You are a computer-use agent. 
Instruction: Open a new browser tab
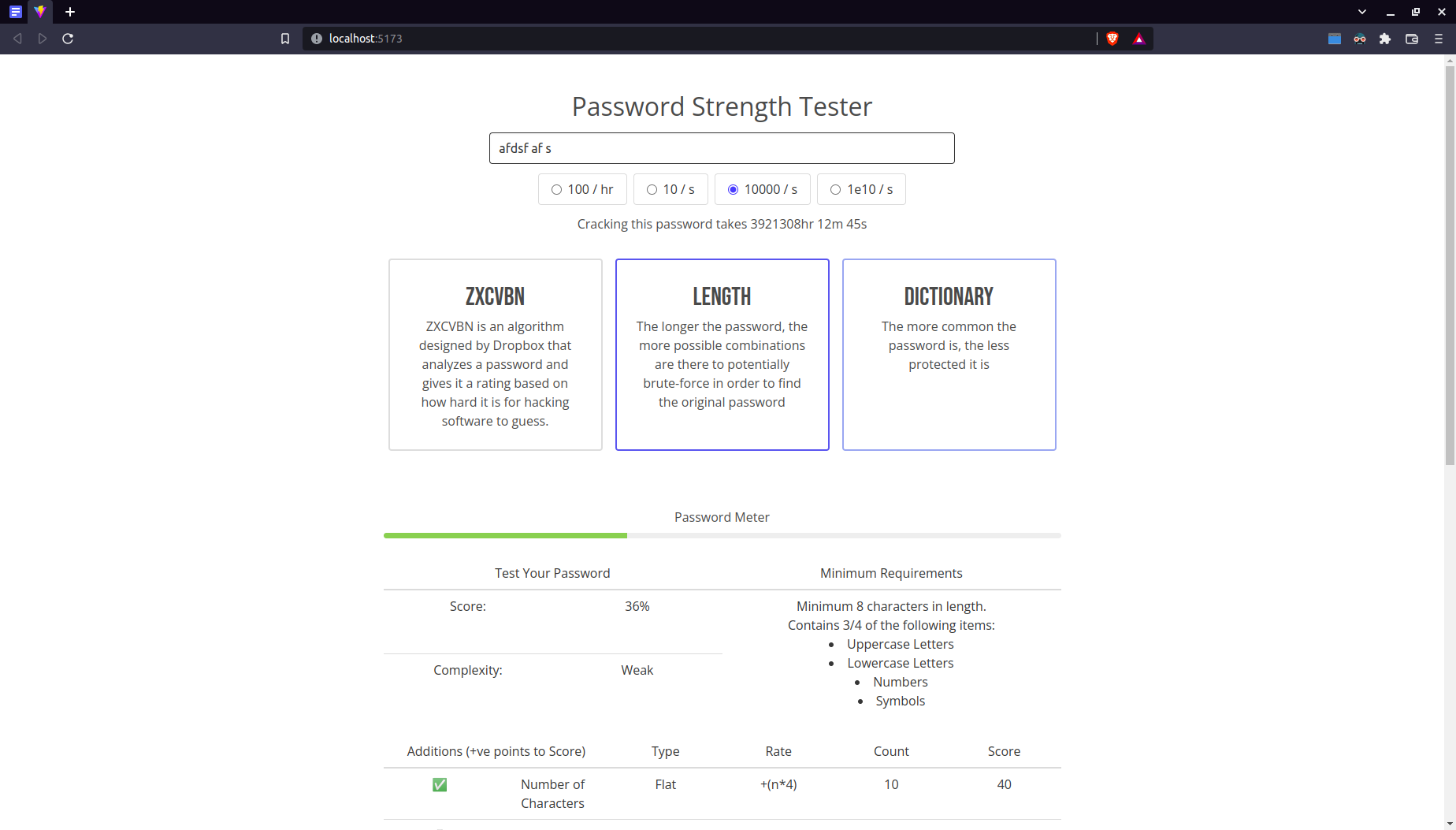click(x=70, y=12)
